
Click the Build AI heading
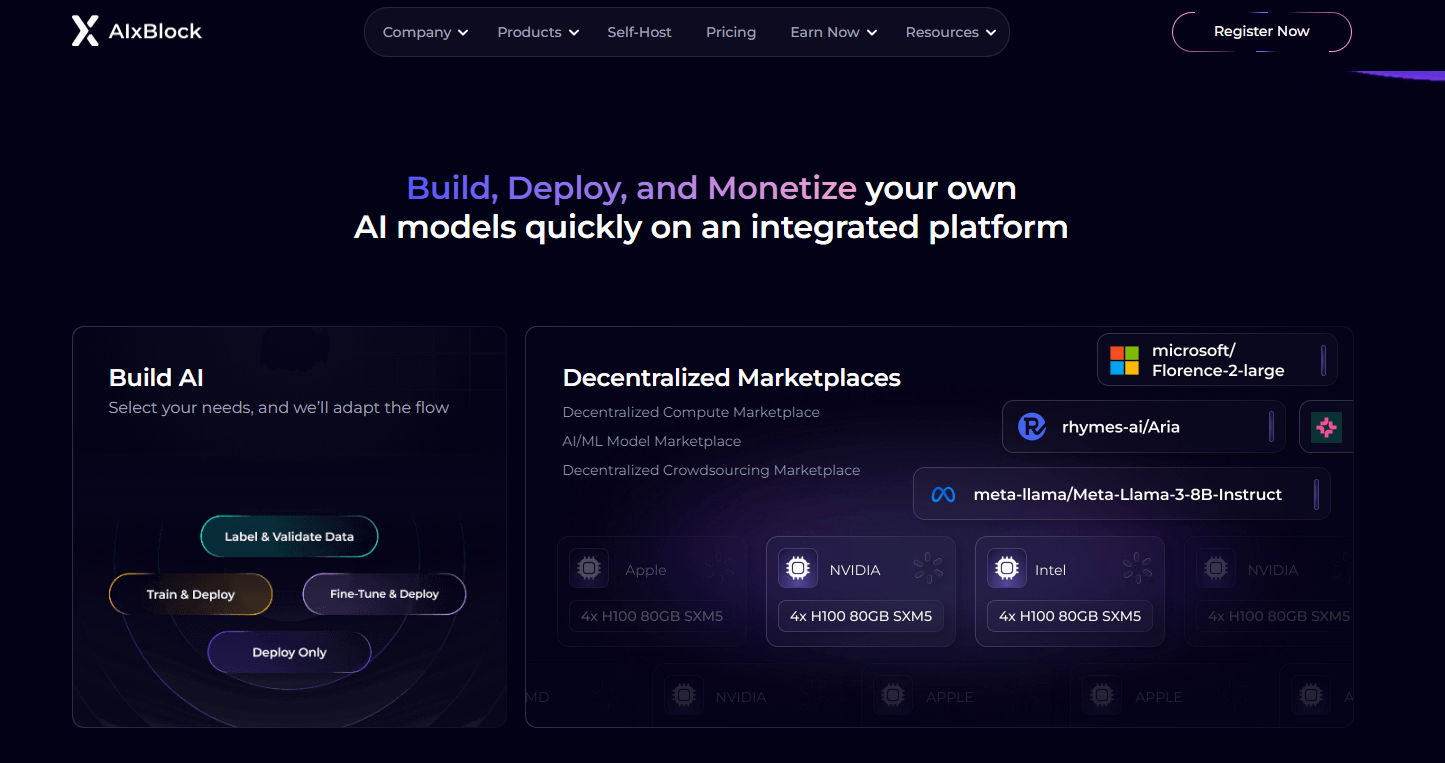click(156, 377)
